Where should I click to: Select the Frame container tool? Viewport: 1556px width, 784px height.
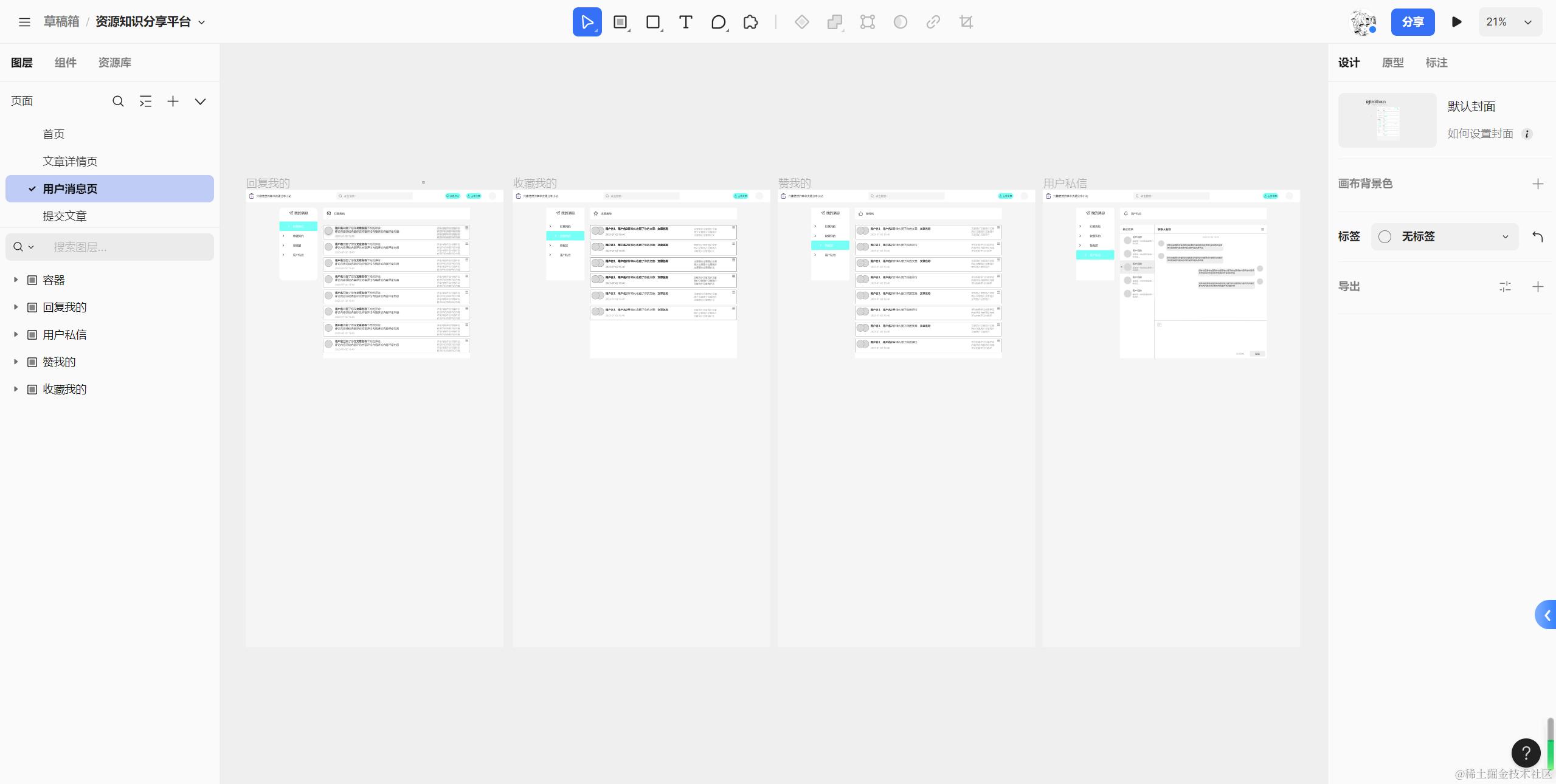tap(620, 22)
